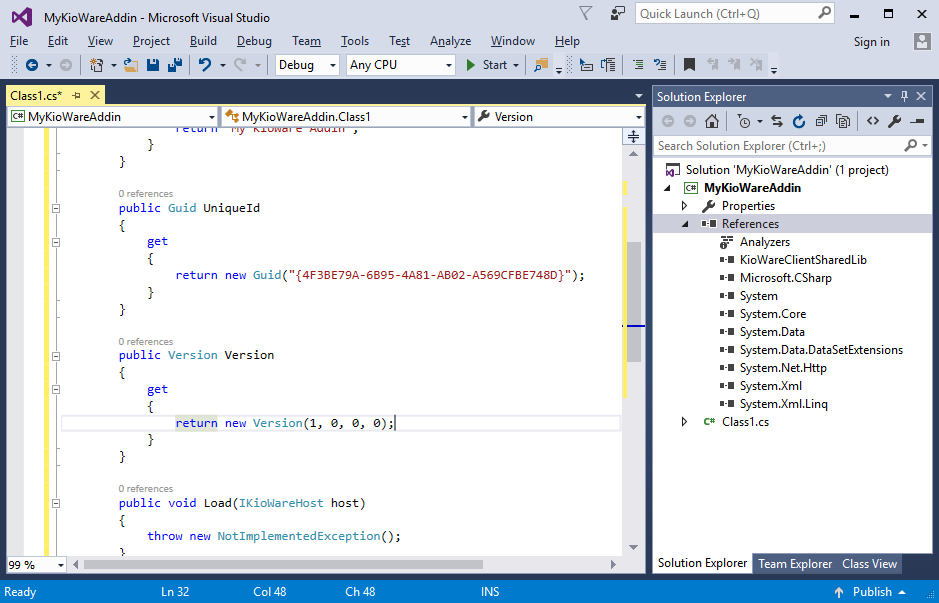939x603 pixels.
Task: Collapse the Version property outline
Action: coord(56,356)
